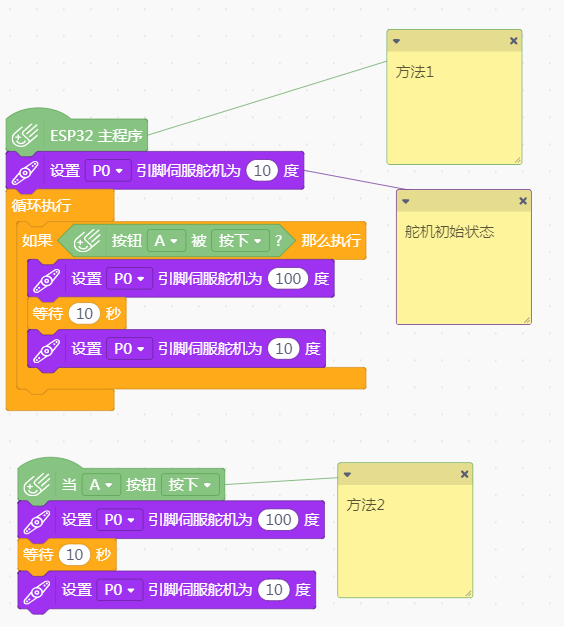
Task: Click servo icon on first 10度 block under main program
Action: tap(25, 172)
